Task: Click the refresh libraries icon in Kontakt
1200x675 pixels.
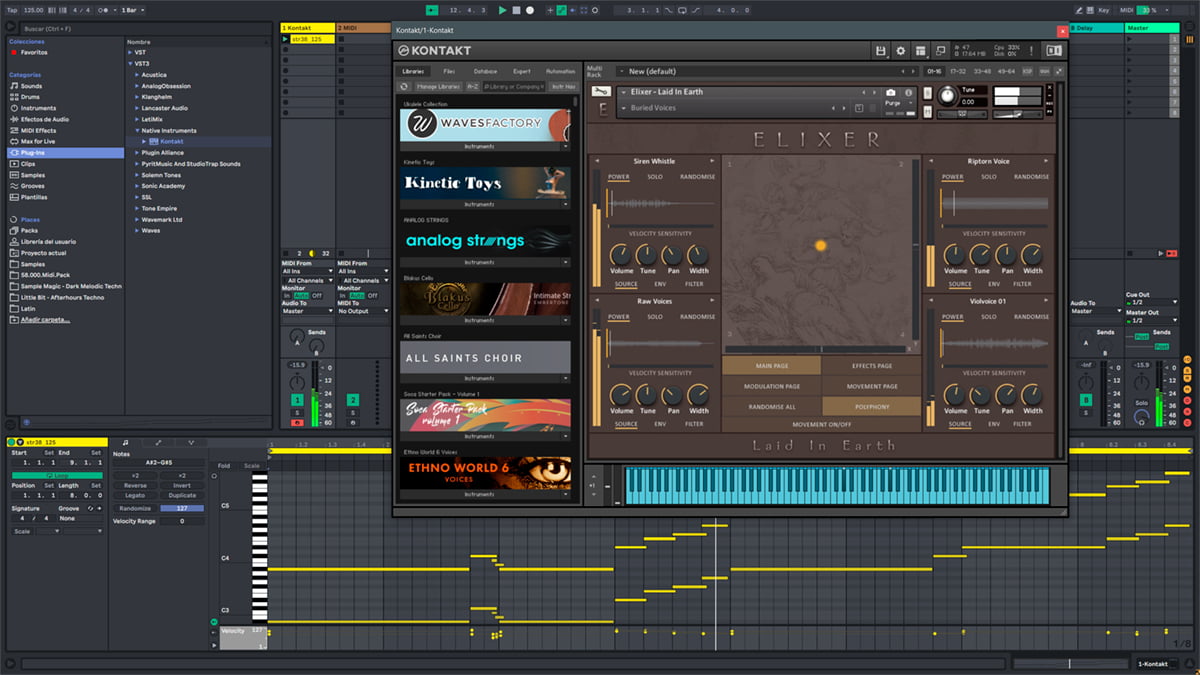Action: (x=405, y=87)
